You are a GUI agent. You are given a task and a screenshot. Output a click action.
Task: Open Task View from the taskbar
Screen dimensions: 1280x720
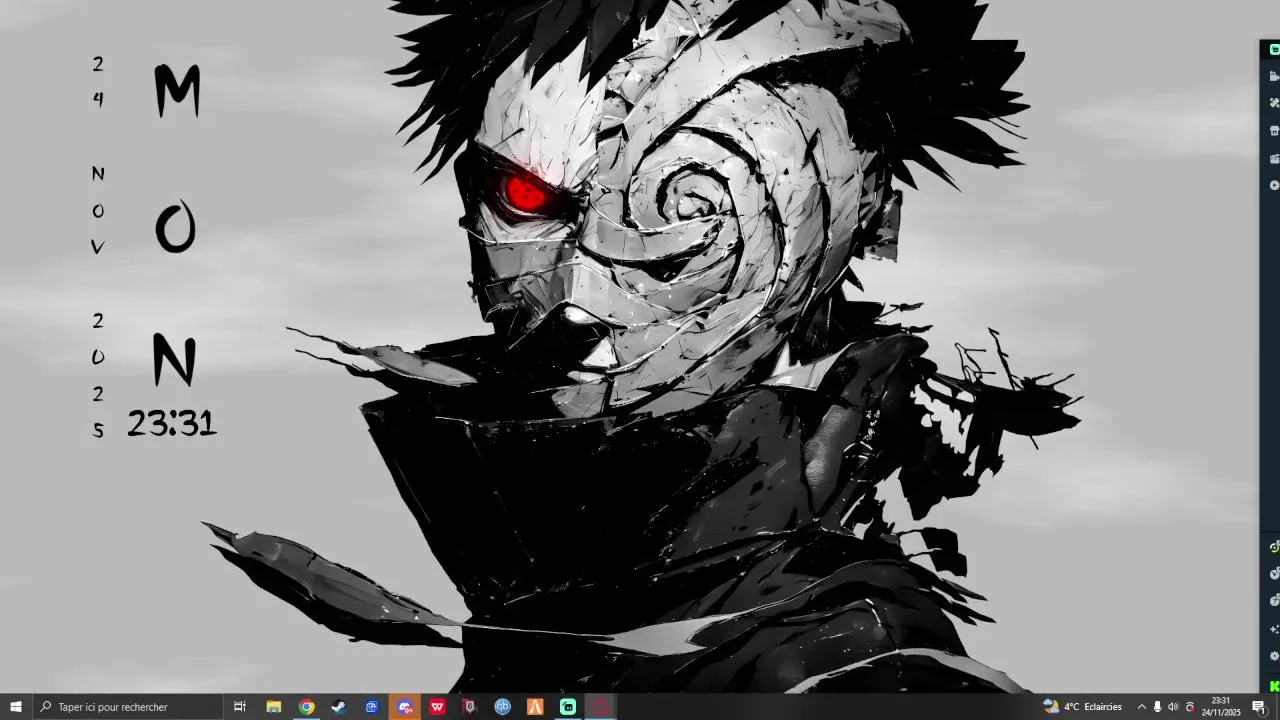(x=240, y=707)
